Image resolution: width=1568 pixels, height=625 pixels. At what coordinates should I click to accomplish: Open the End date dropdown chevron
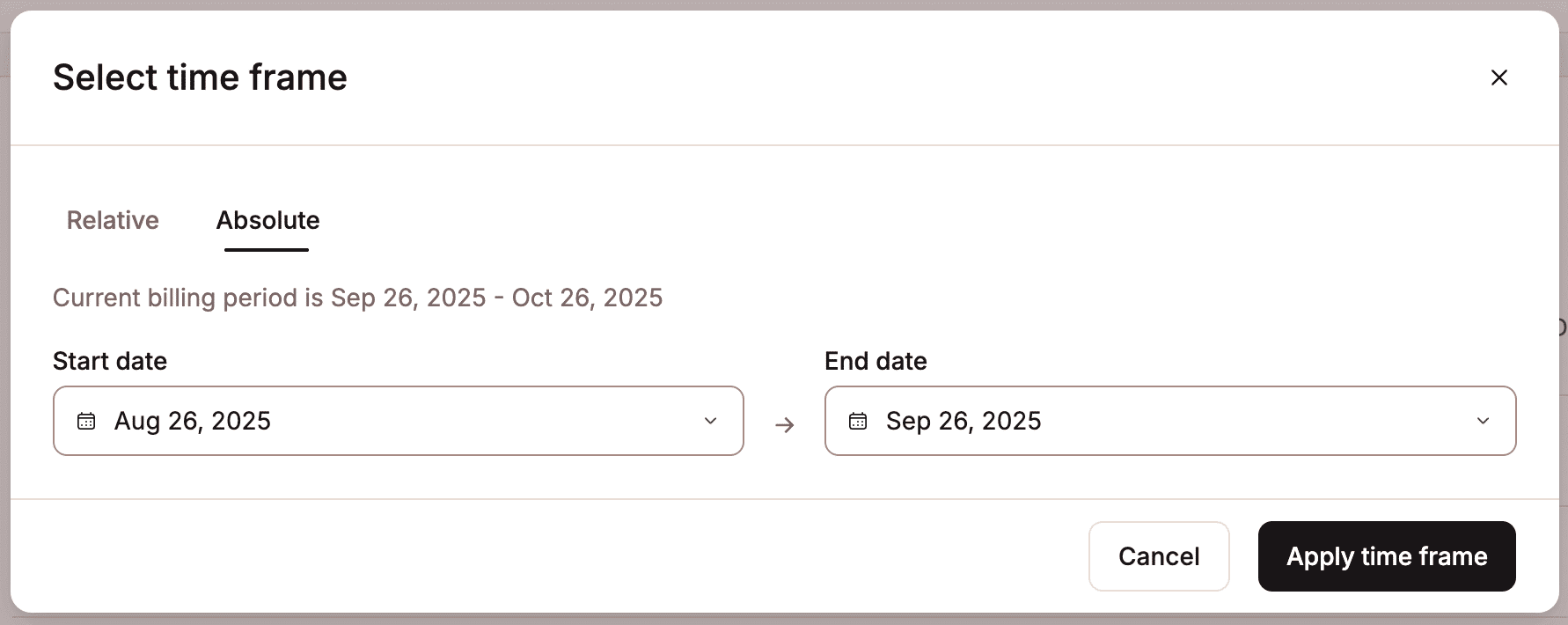coord(1484,421)
